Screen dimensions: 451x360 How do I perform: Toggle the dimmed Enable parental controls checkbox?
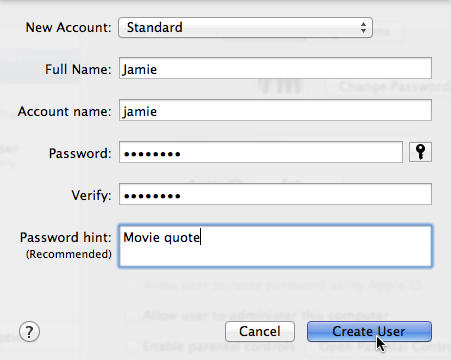point(131,347)
